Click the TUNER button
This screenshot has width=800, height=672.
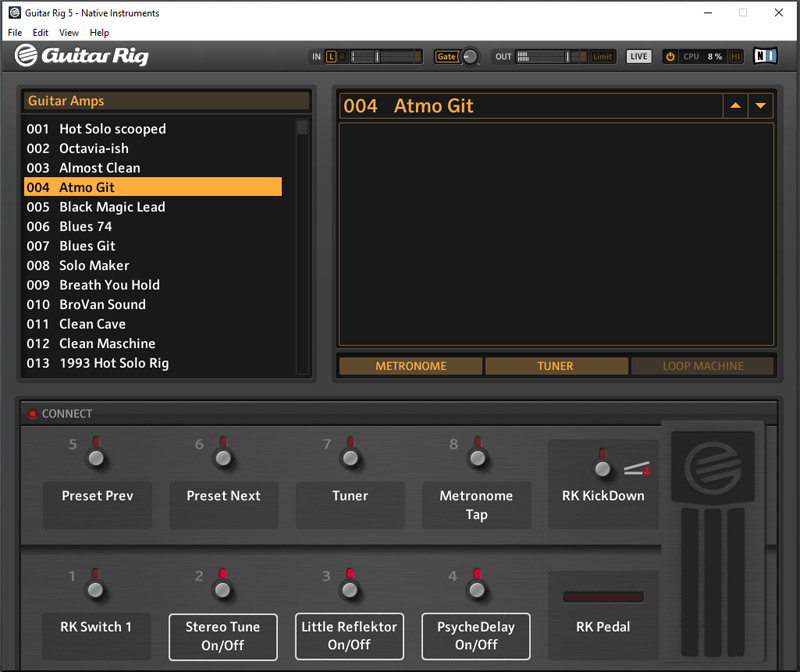click(x=555, y=366)
